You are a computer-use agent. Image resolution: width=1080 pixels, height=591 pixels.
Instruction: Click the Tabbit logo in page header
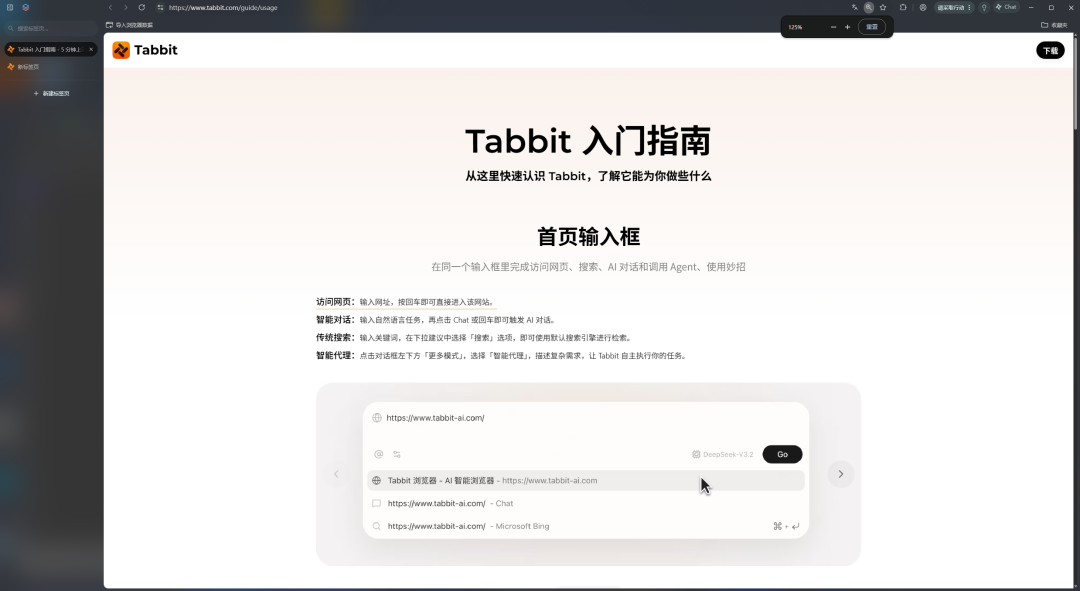(x=145, y=50)
